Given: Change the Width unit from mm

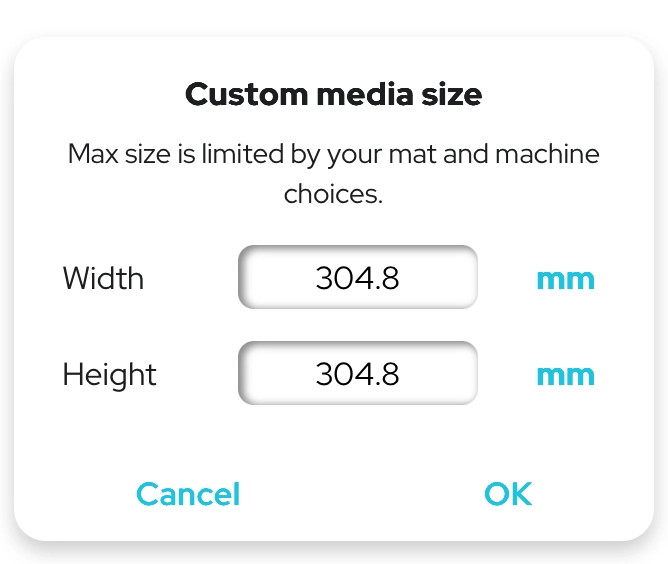Looking at the screenshot, I should (x=565, y=278).
